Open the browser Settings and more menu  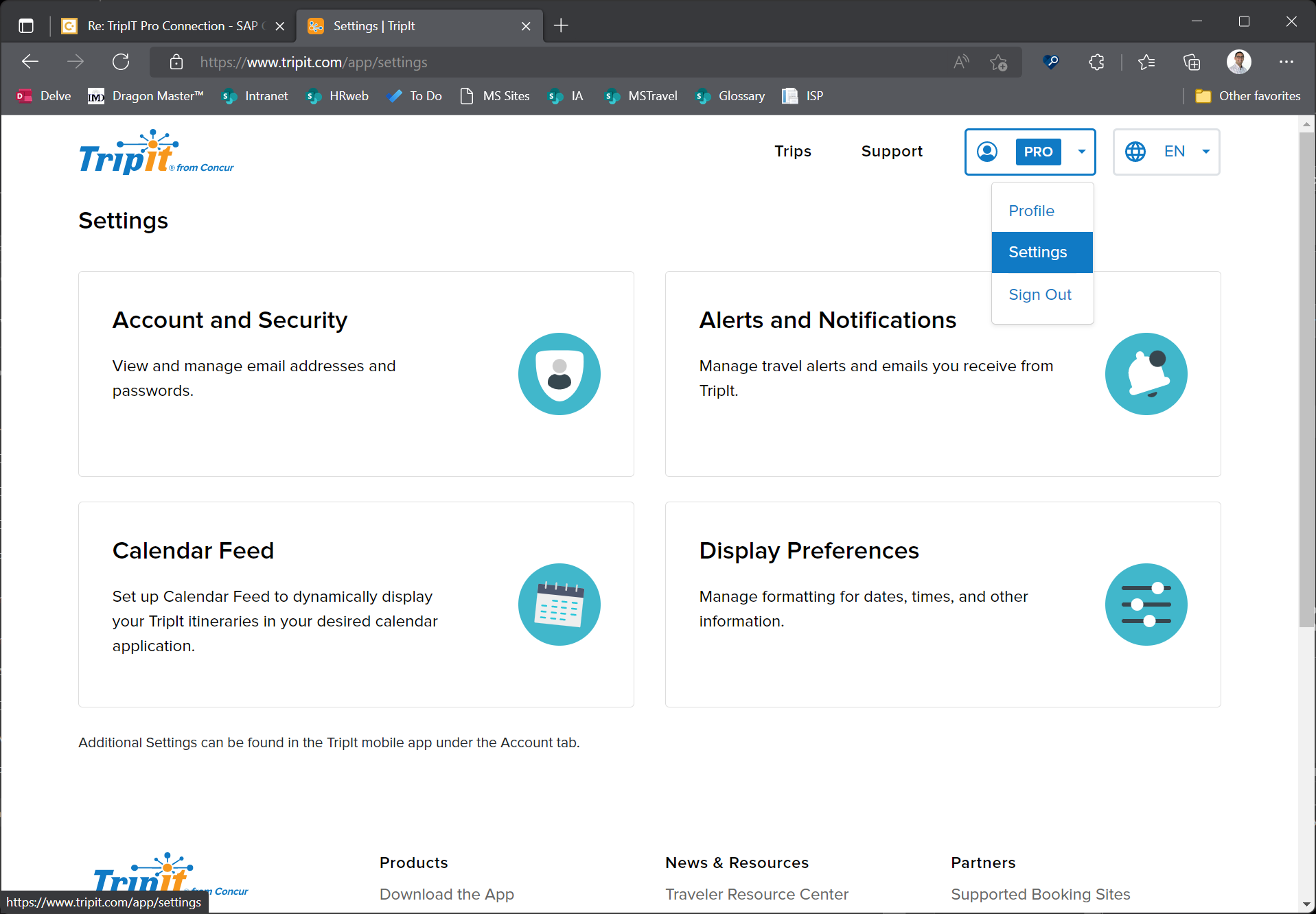point(1286,62)
